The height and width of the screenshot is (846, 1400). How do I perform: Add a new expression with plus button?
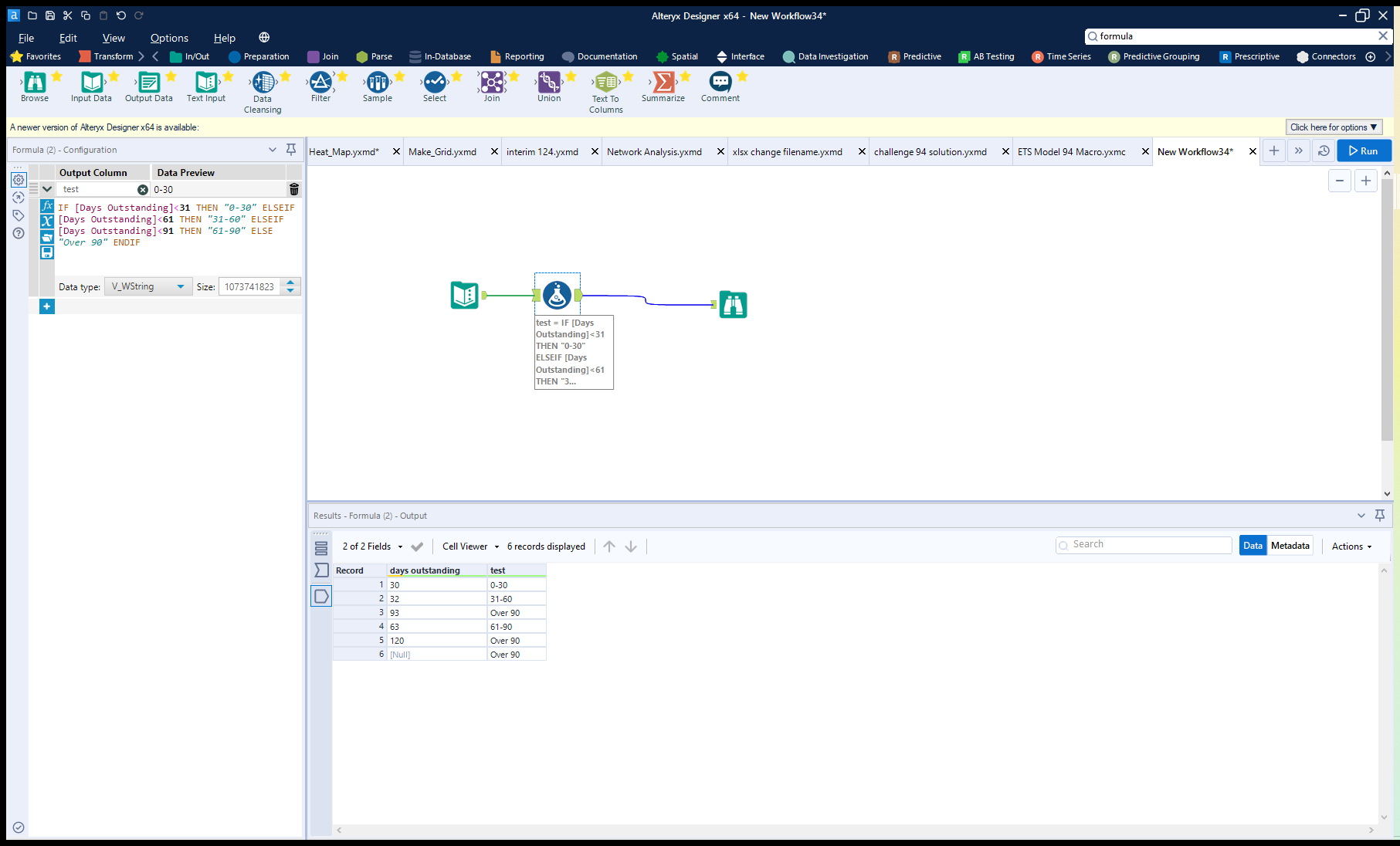click(x=47, y=306)
